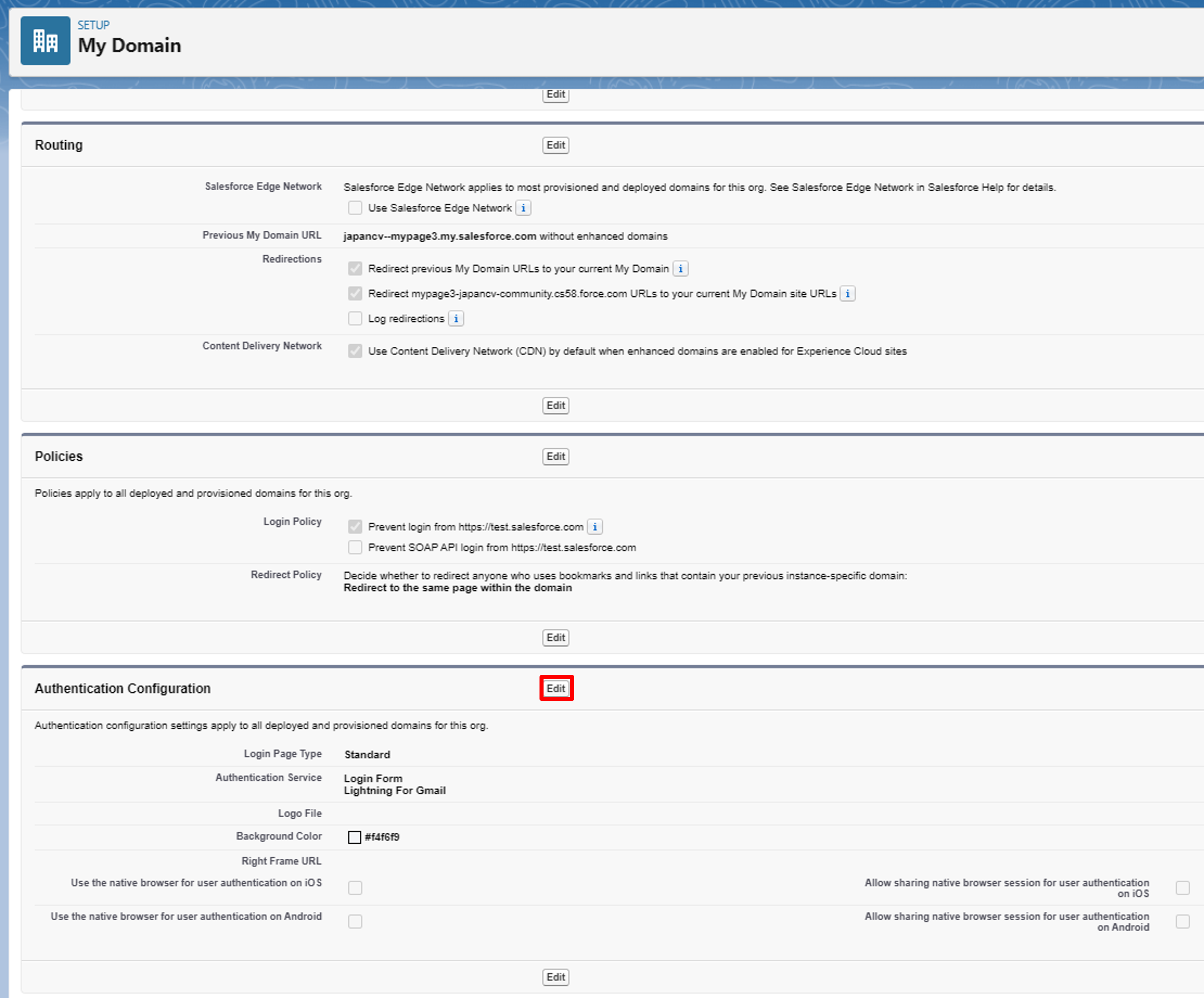This screenshot has width=1204, height=998.
Task: Click Edit button in Routing header
Action: click(x=556, y=145)
